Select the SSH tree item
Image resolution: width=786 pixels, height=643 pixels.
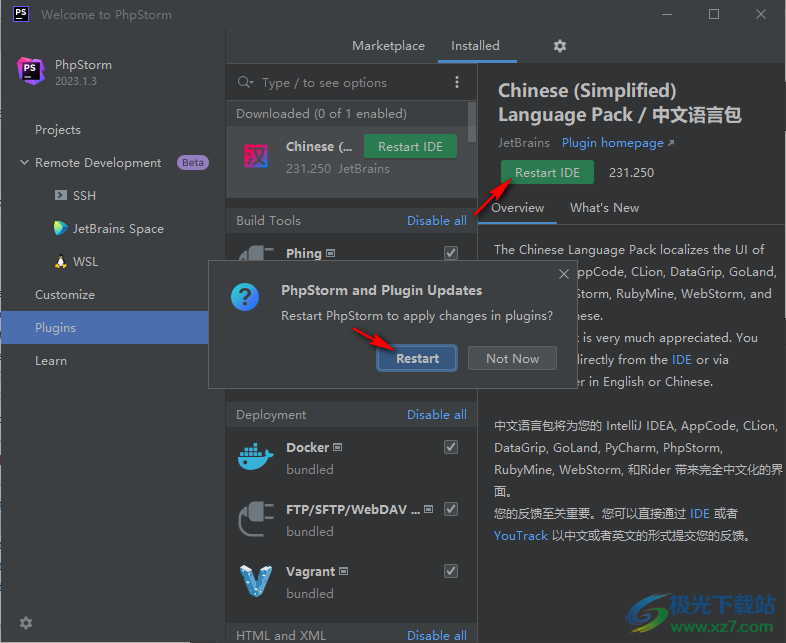[x=84, y=195]
